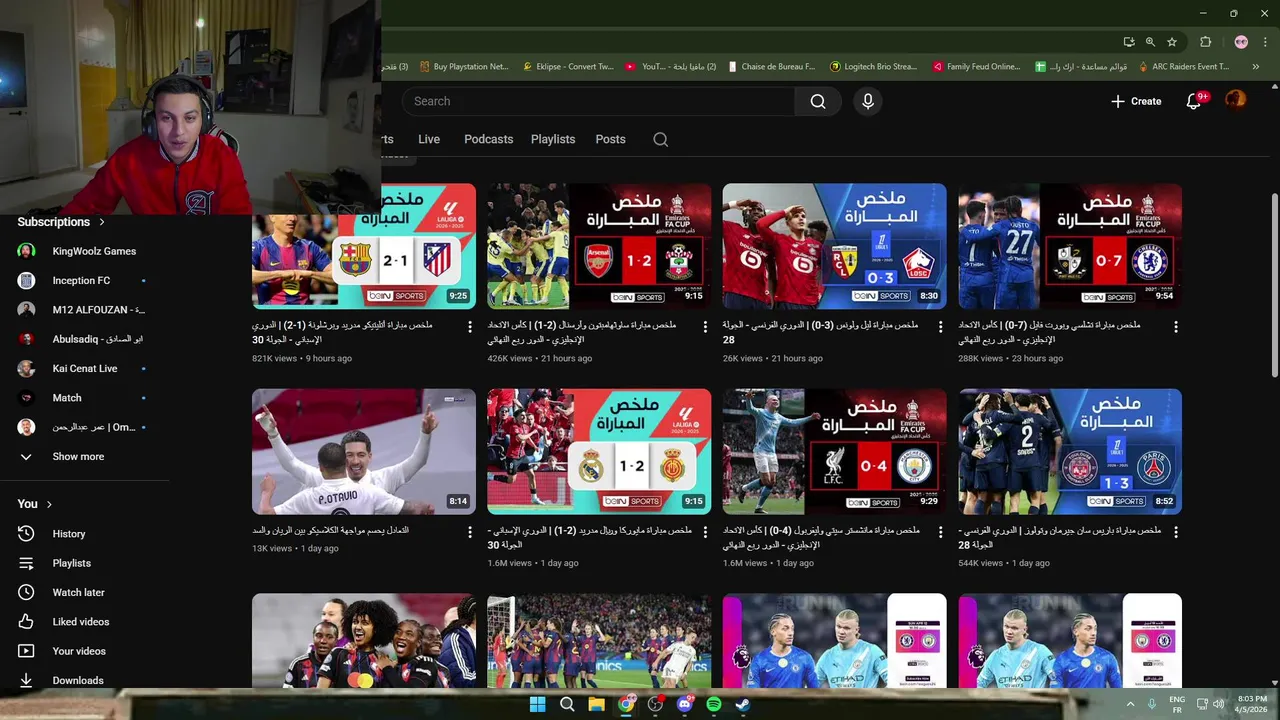
Task: Open File Explorer from taskbar
Action: (597, 704)
